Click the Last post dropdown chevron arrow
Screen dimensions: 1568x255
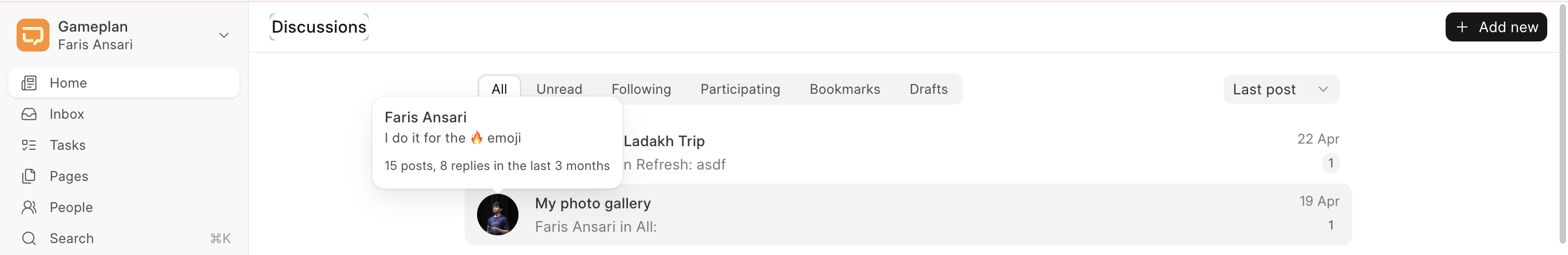1323,90
